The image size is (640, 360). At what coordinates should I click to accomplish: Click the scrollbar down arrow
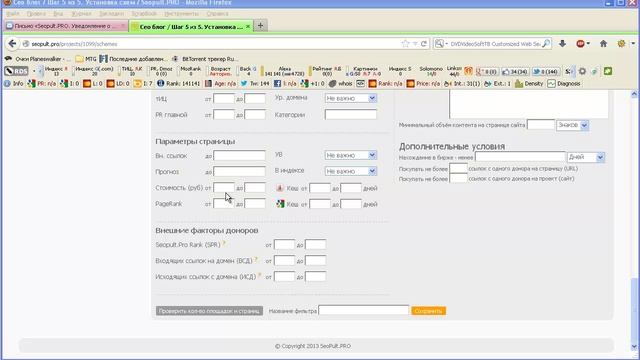[x=634, y=347]
